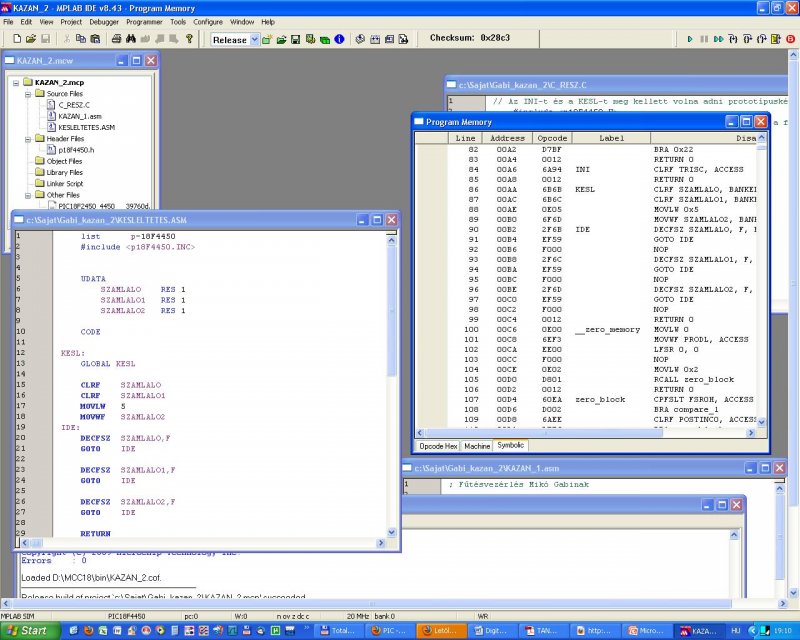Switch to the Opcode Hex tab
The width and height of the screenshot is (800, 640).
tap(438, 446)
